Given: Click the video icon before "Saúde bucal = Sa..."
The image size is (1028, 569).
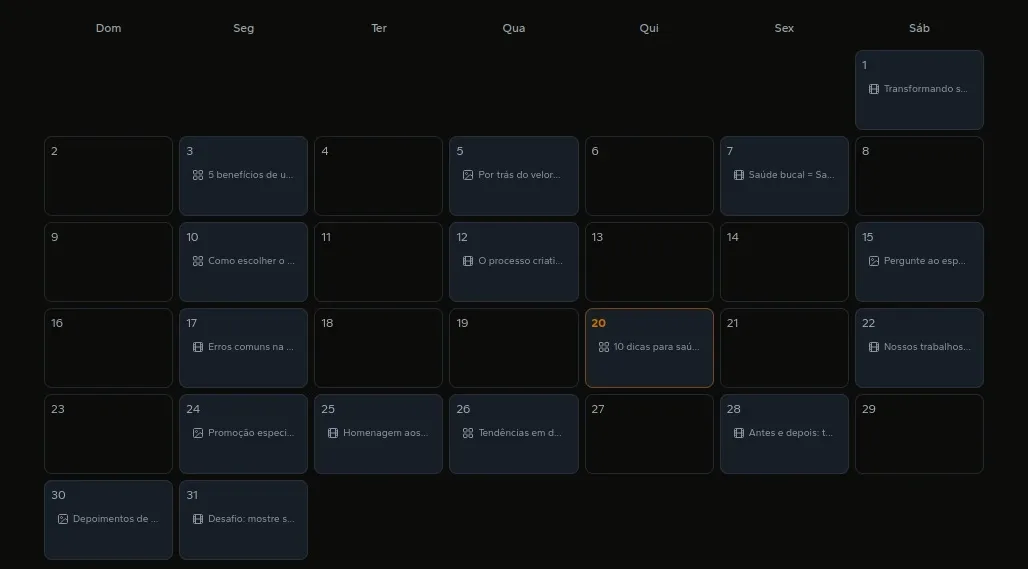Looking at the screenshot, I should (738, 175).
